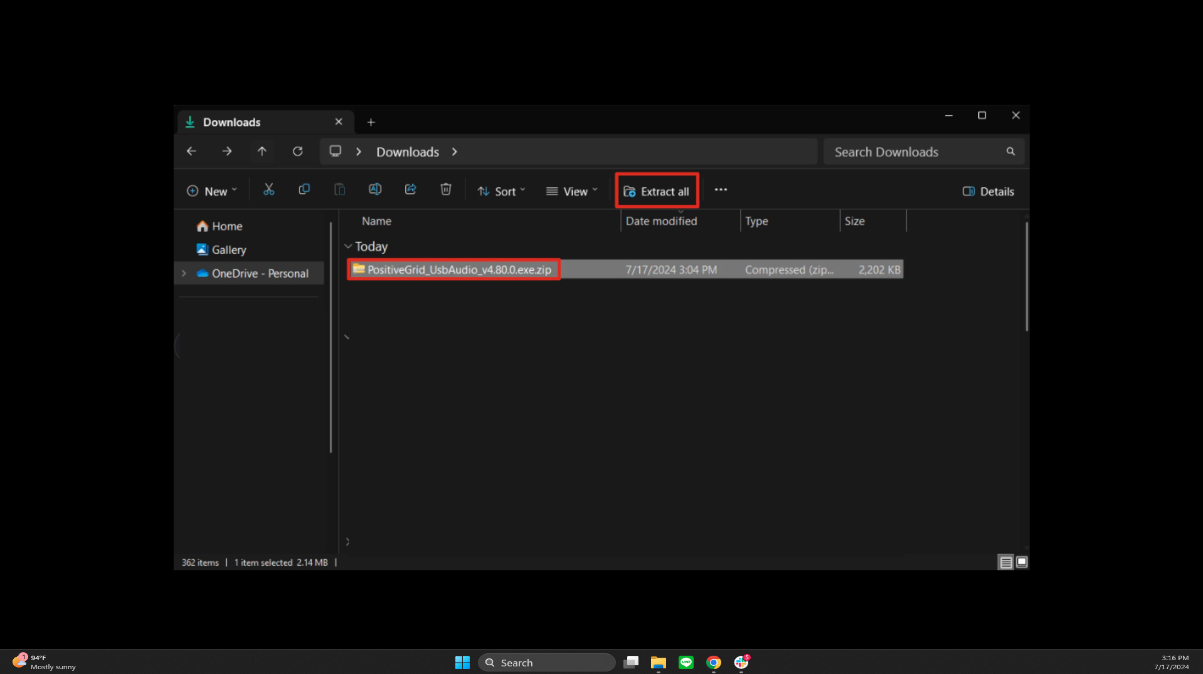Screen dimensions: 1203x674
Task: Open the Slack icon in taskbar
Action: point(741,662)
